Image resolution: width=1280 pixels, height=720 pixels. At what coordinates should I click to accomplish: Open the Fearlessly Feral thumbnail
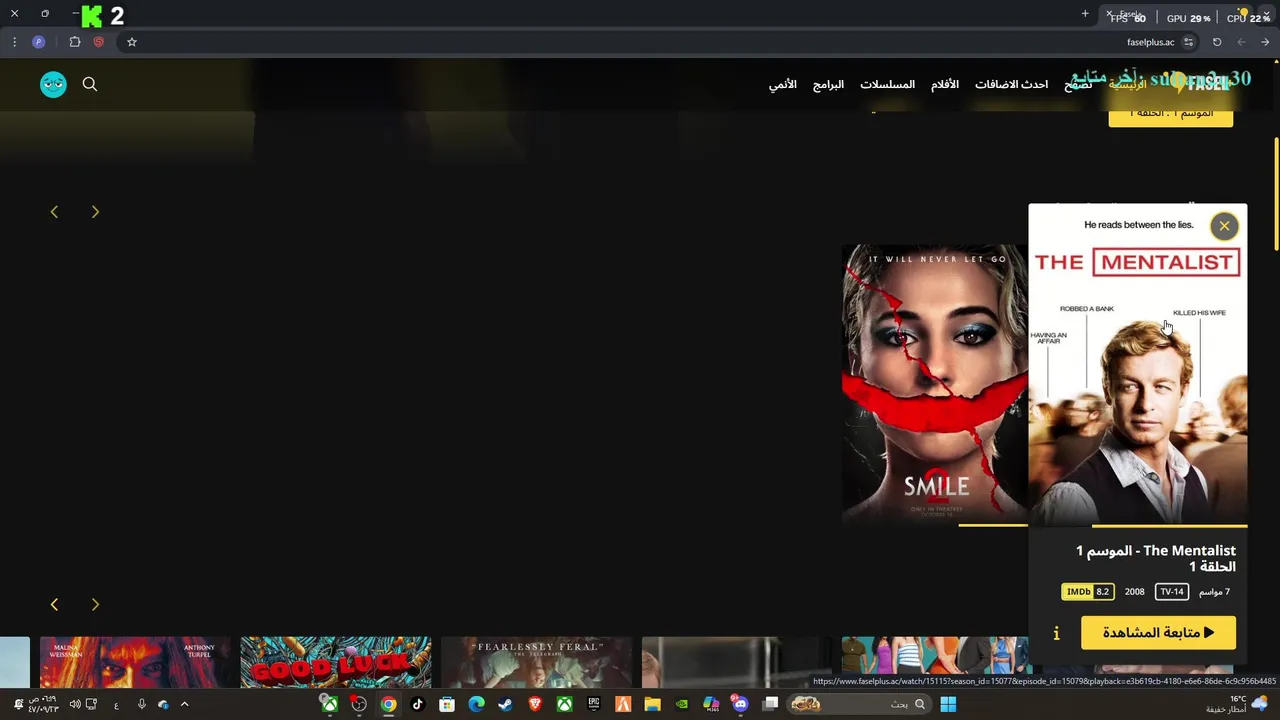537,662
